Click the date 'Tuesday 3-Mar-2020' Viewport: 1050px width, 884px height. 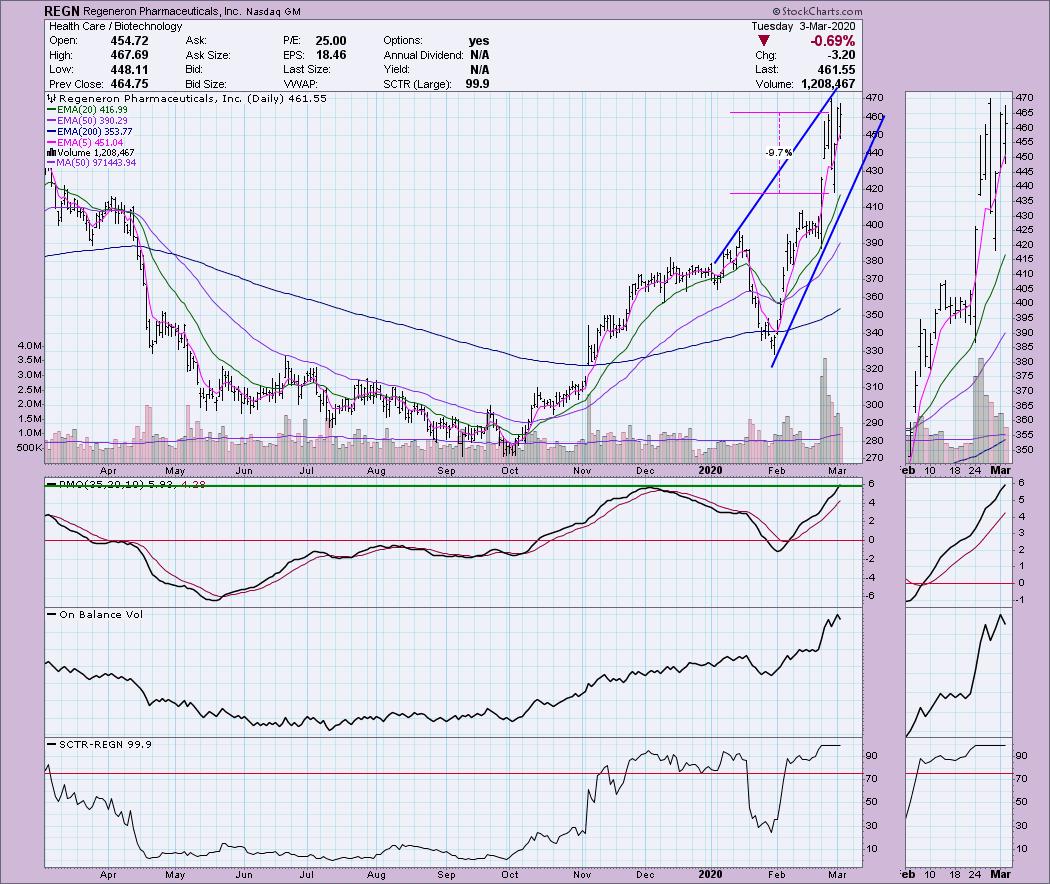click(x=803, y=26)
